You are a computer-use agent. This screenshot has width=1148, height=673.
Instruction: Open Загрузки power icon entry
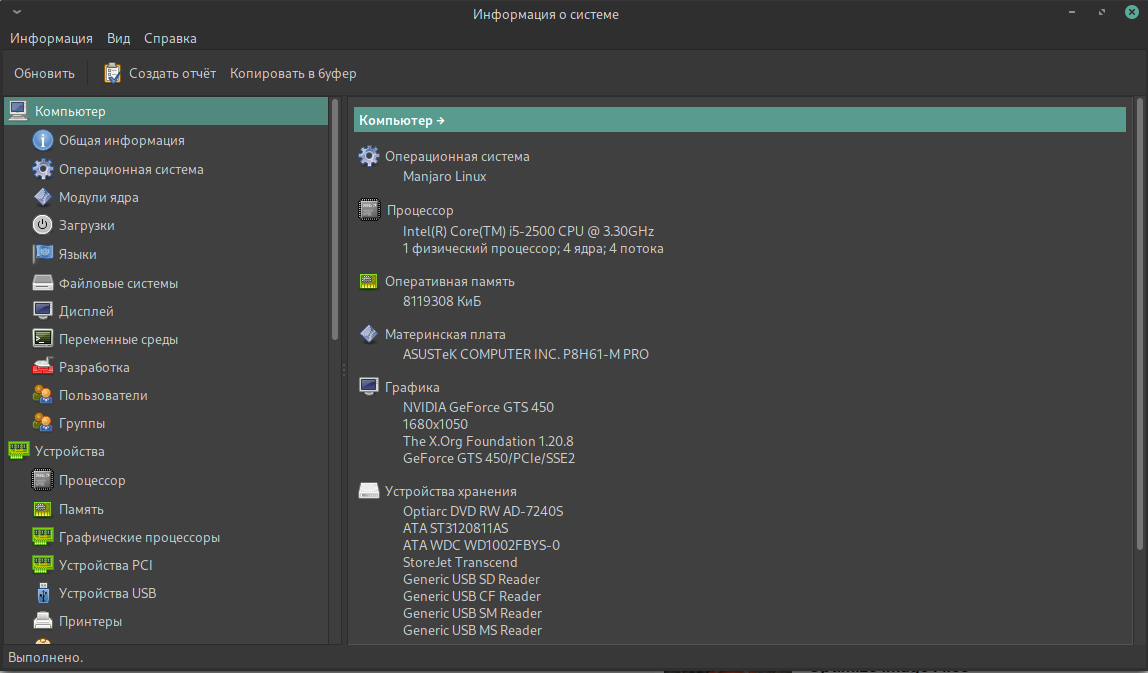pos(42,225)
